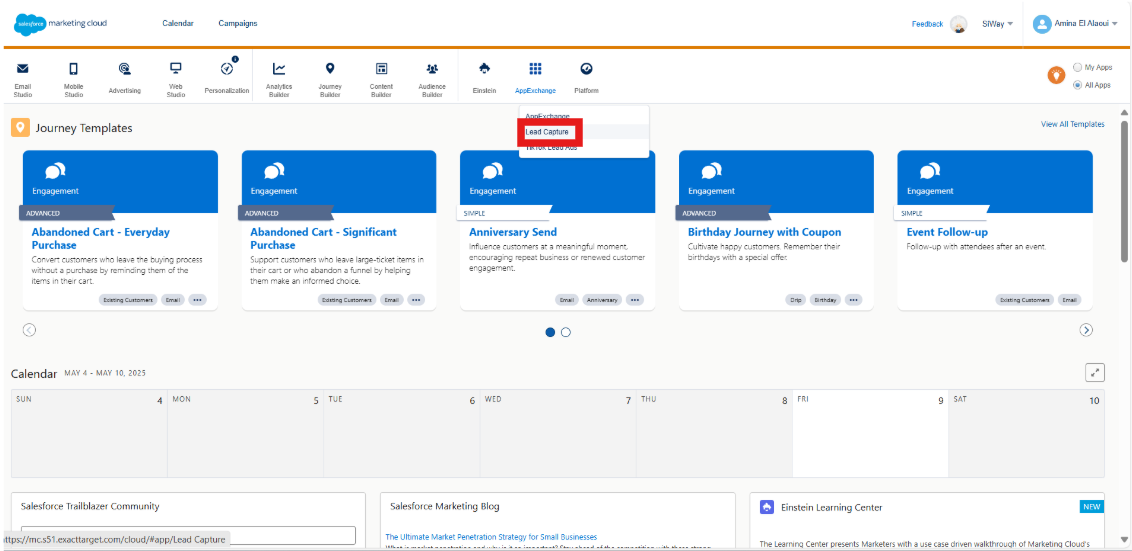The image size is (1132, 551).
Task: Select the WED 7 calendar day cell
Action: (557, 434)
